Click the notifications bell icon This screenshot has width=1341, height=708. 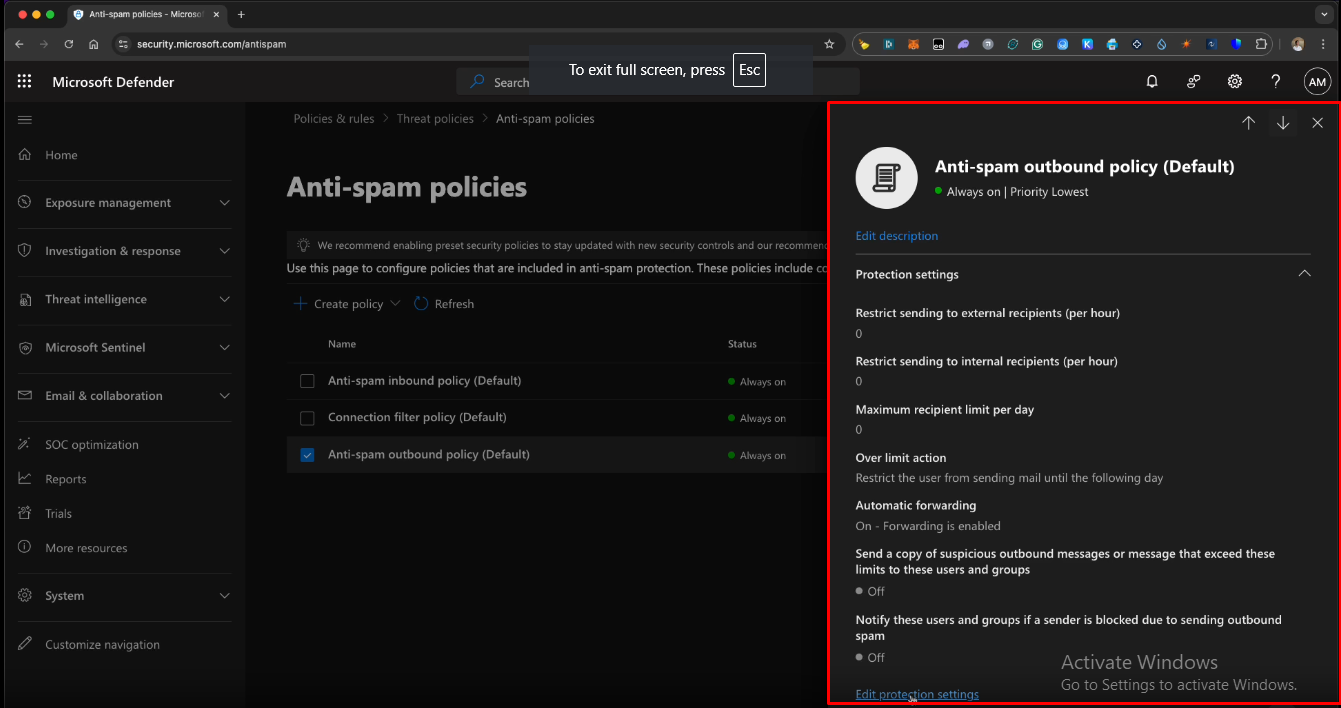pos(1152,82)
